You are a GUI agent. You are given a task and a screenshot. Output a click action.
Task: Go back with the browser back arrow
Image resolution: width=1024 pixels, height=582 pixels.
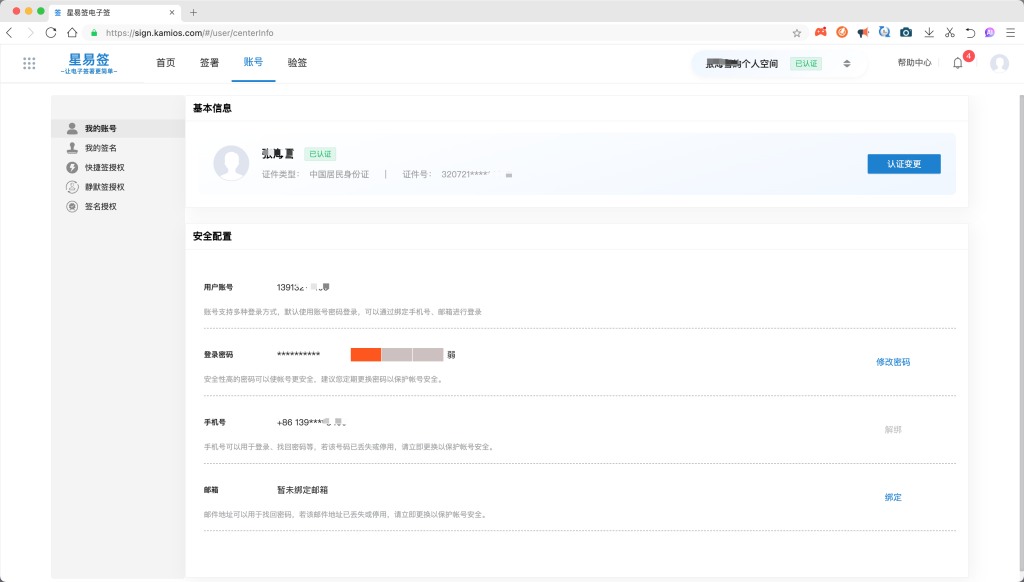click(9, 33)
